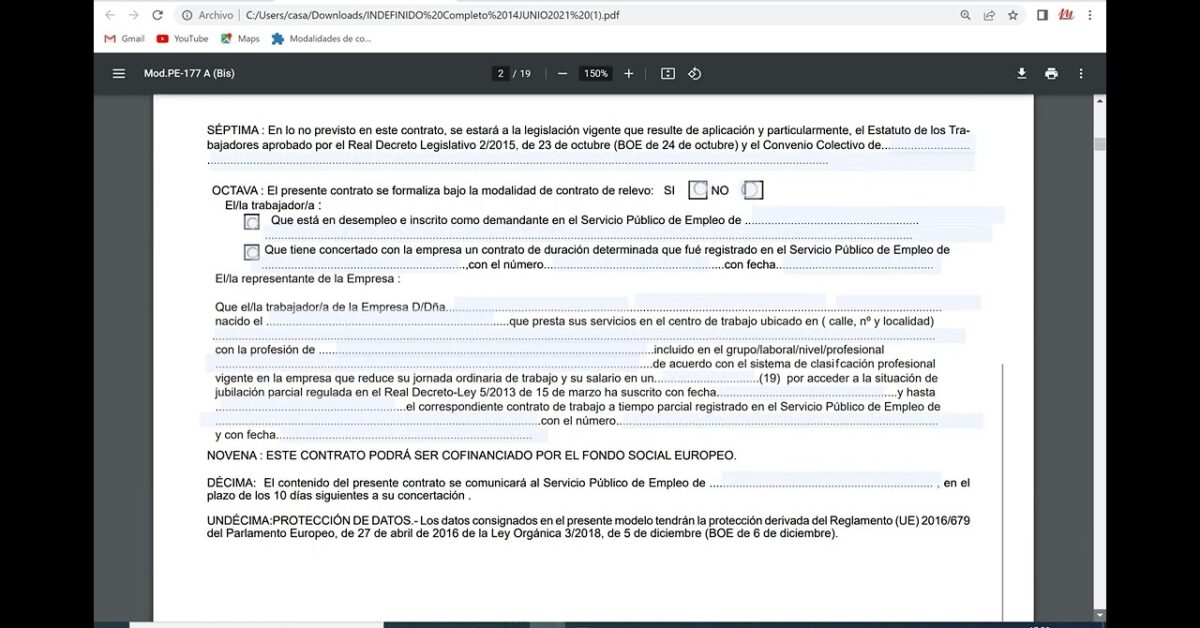The width and height of the screenshot is (1200, 628).
Task: Bookmark this page with the star icon
Action: click(1013, 15)
